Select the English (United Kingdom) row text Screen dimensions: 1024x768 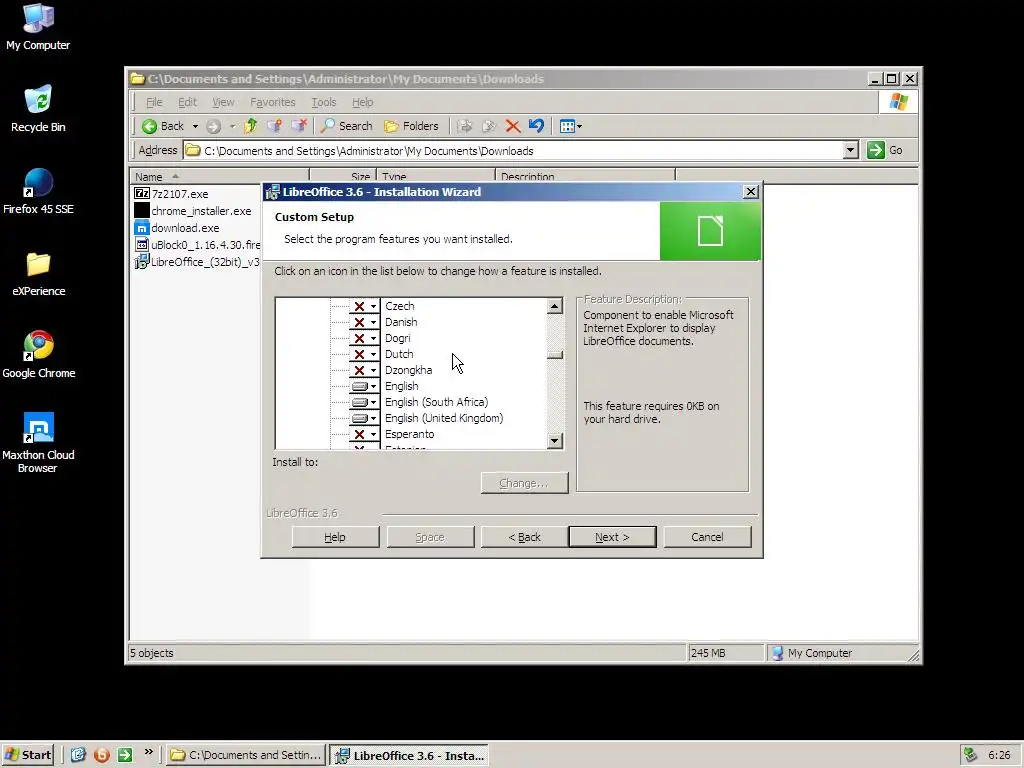click(x=444, y=418)
